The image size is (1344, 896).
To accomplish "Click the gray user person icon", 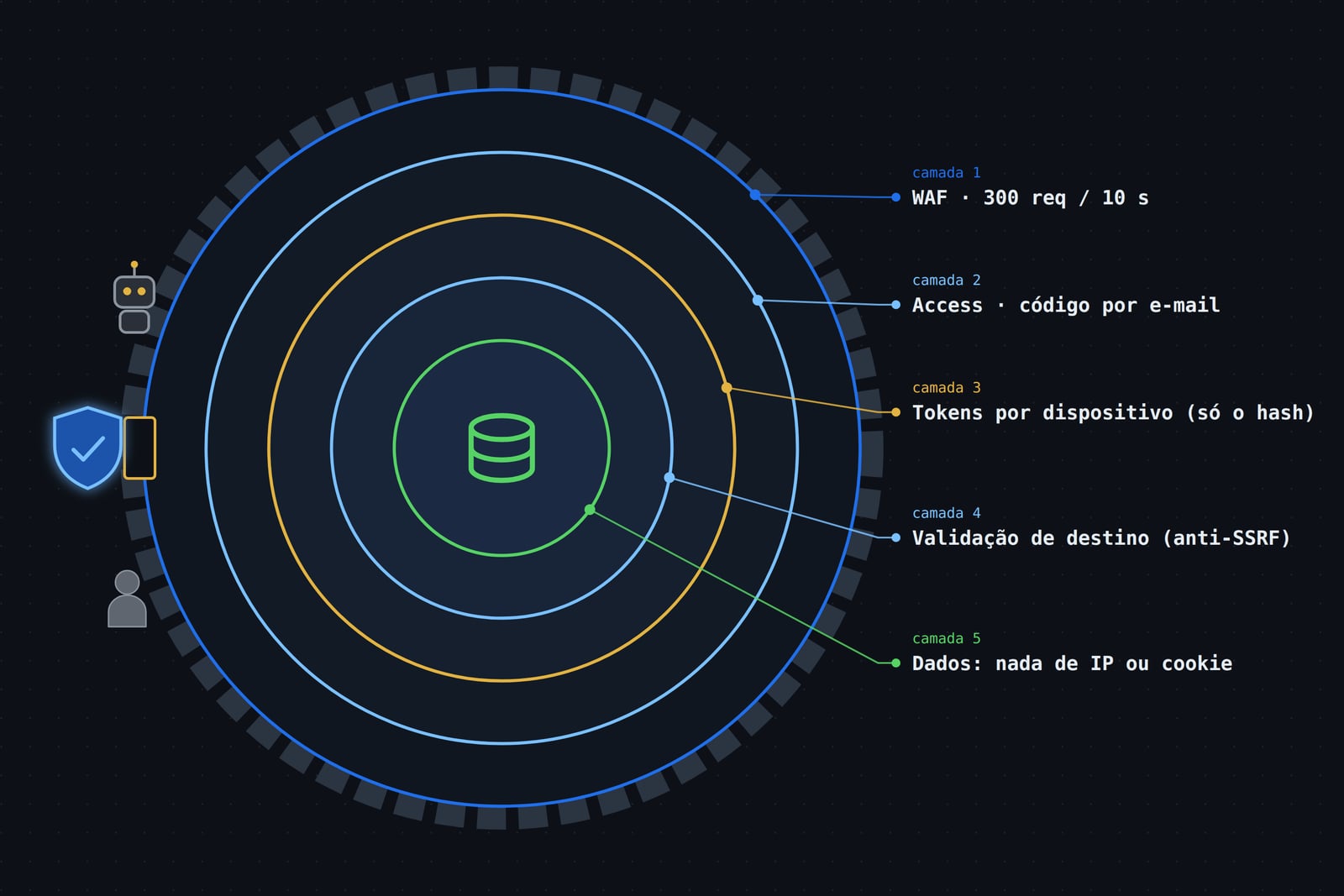I will point(127,599).
